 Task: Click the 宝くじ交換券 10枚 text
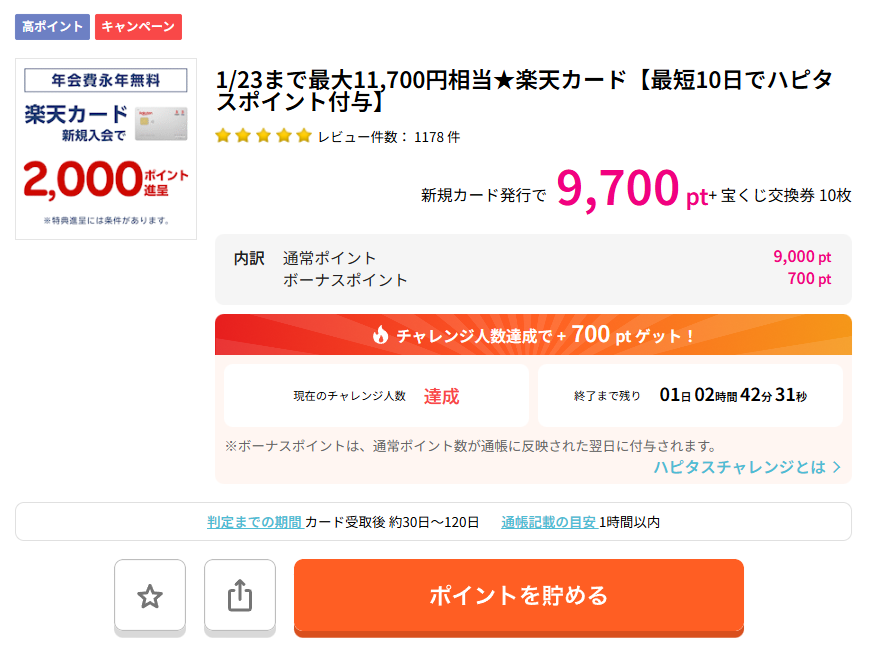tap(785, 196)
